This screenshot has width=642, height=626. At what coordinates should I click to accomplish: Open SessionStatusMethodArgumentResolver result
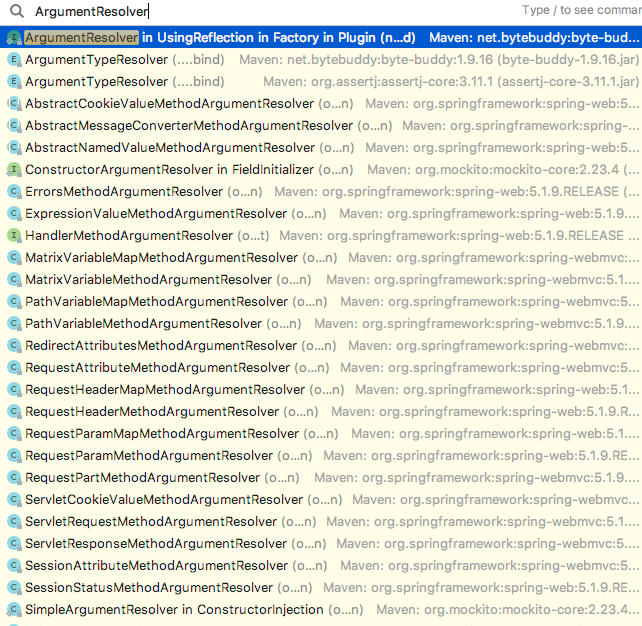coord(321,588)
